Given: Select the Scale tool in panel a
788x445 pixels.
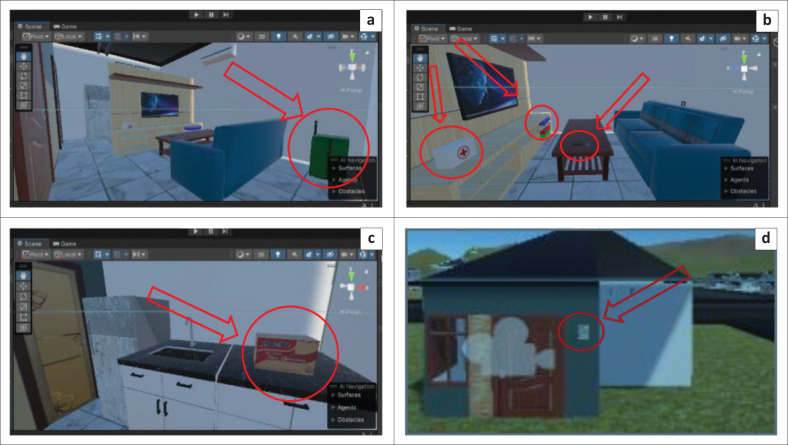Looking at the screenshot, I should 23,85.
